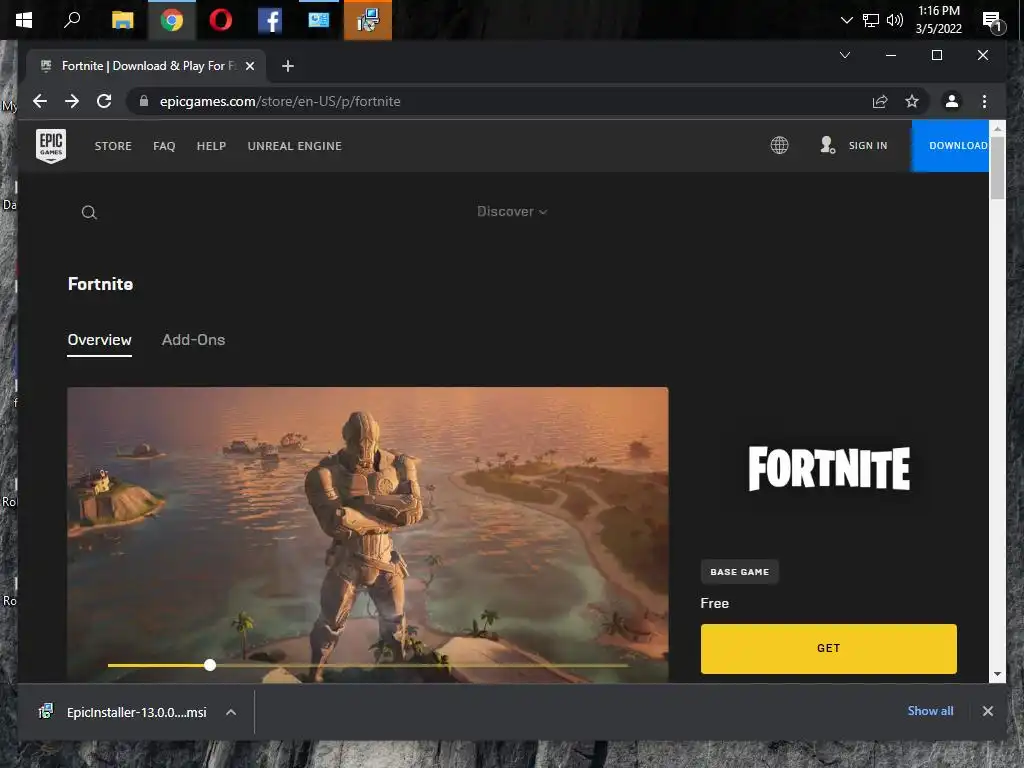The width and height of the screenshot is (1024, 768).
Task: Click the blue DOWNLOAD button
Action: point(950,146)
